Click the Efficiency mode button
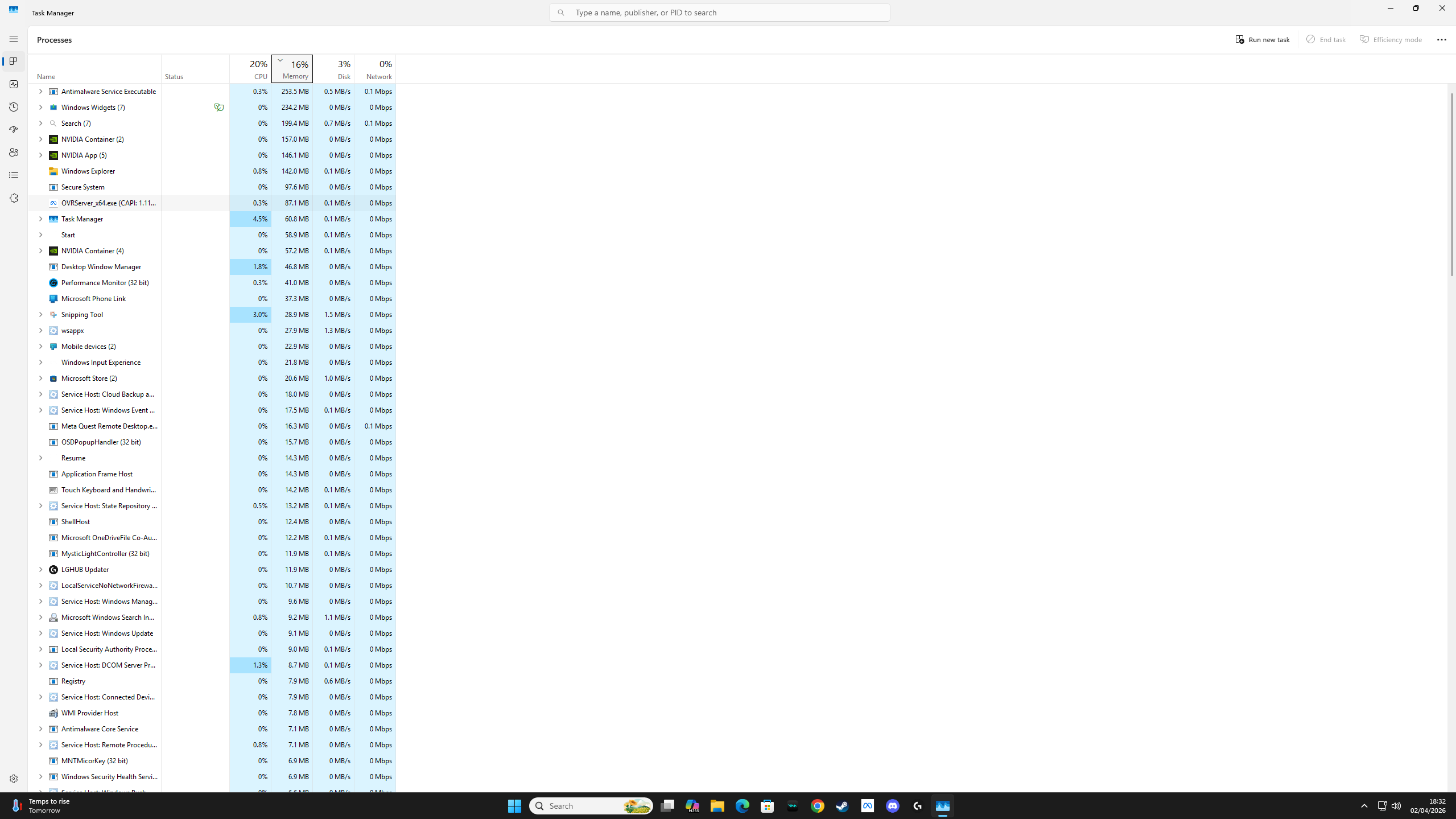 click(1391, 39)
